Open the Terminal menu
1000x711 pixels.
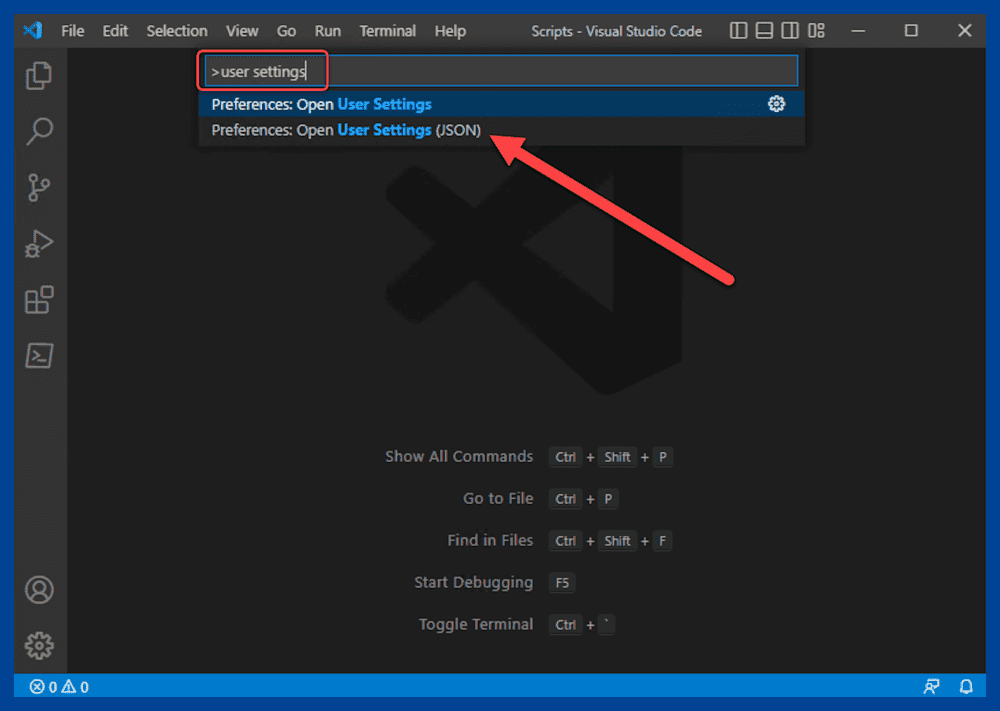tap(387, 31)
